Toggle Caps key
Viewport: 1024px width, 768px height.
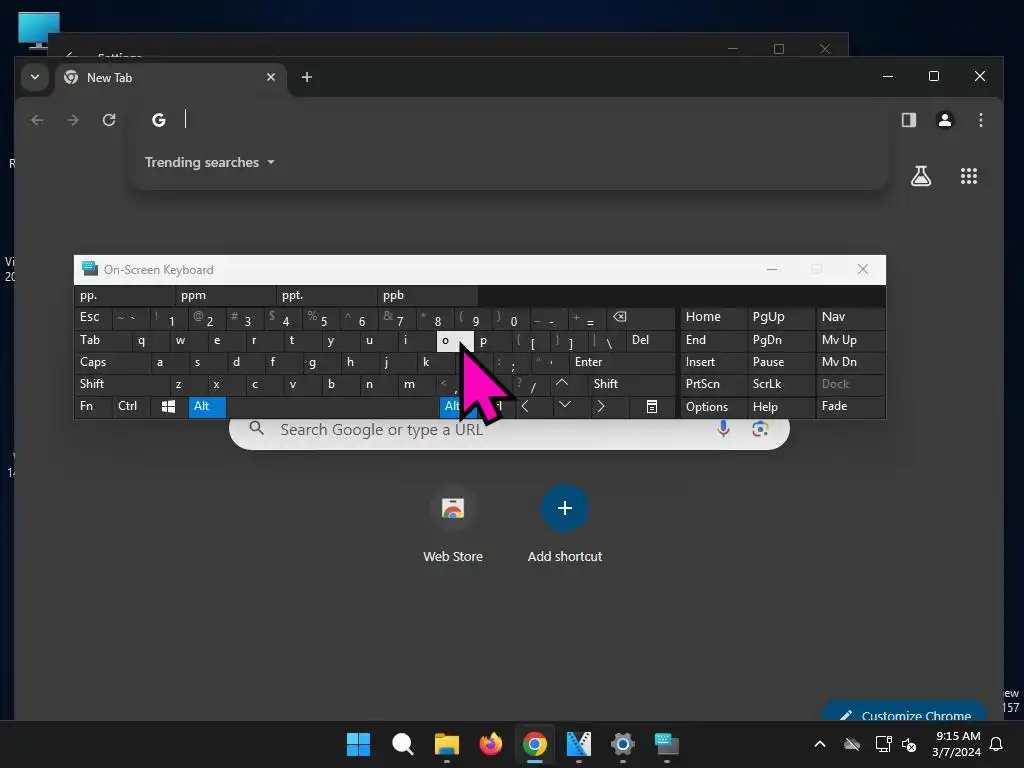click(113, 362)
